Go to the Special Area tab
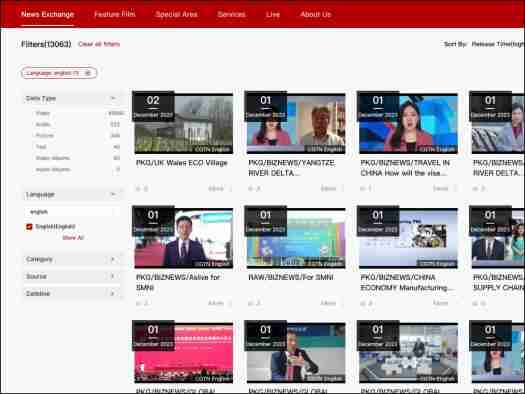The width and height of the screenshot is (525, 394). [x=176, y=14]
